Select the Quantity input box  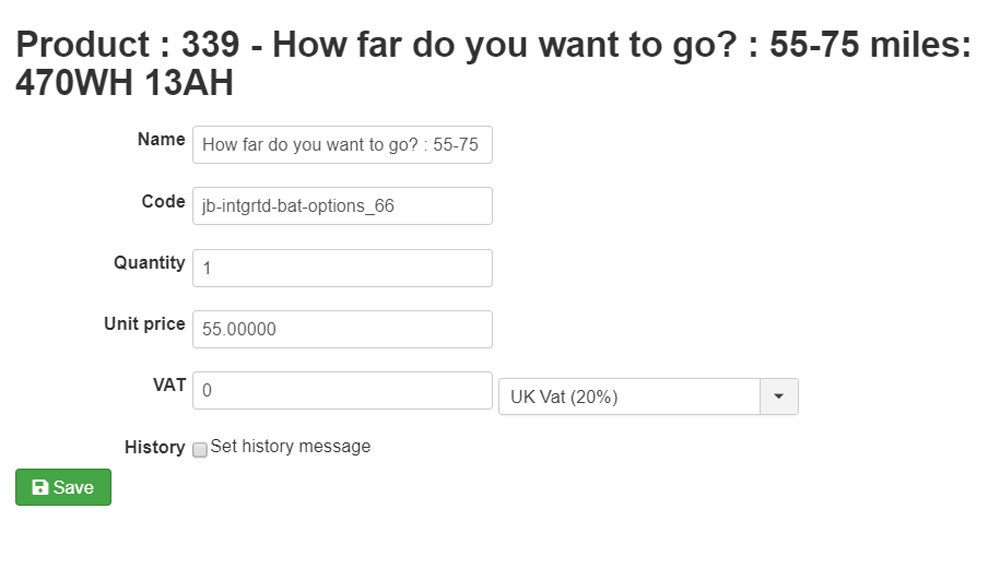342,268
